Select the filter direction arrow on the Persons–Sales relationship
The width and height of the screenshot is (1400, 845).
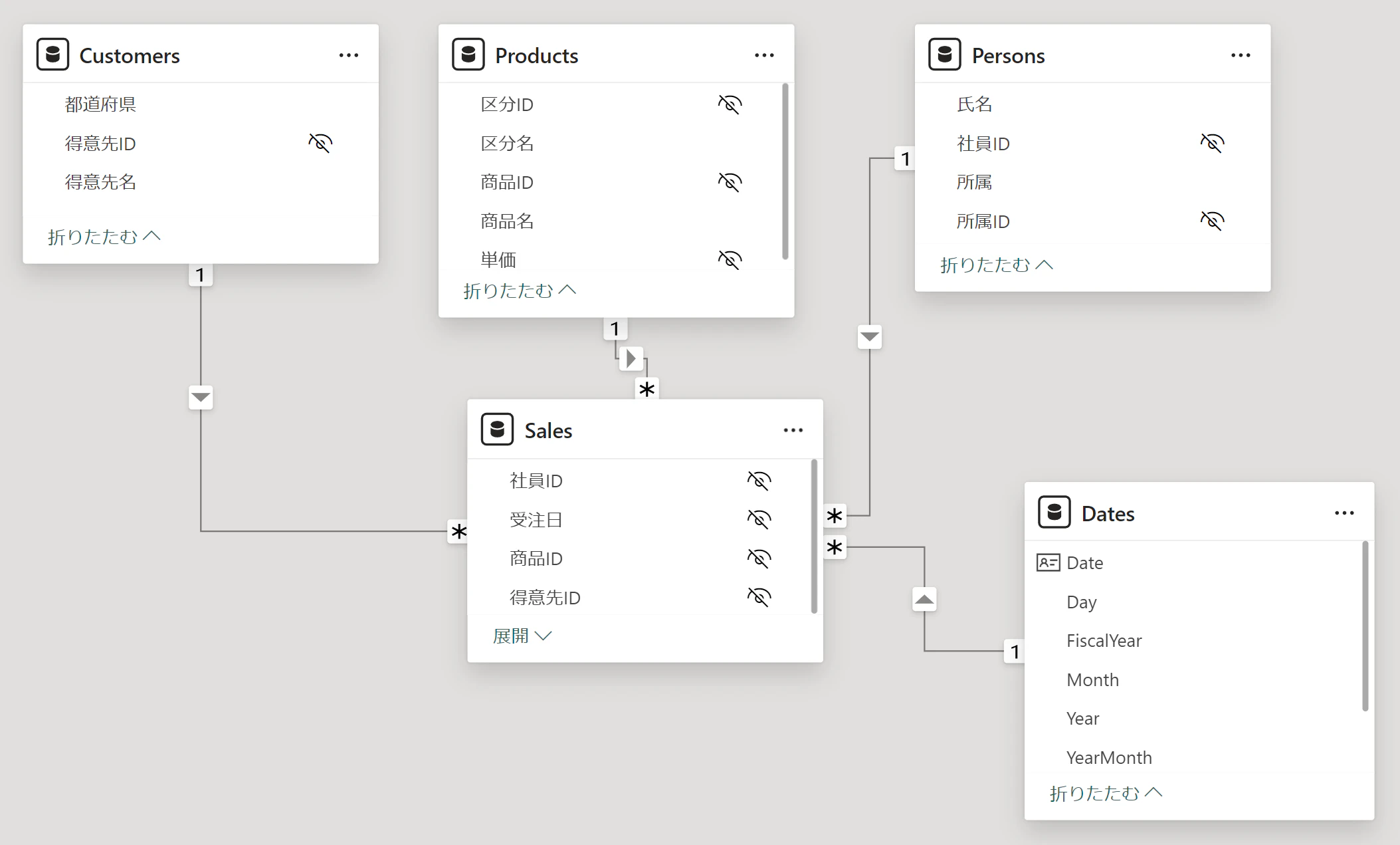(870, 337)
